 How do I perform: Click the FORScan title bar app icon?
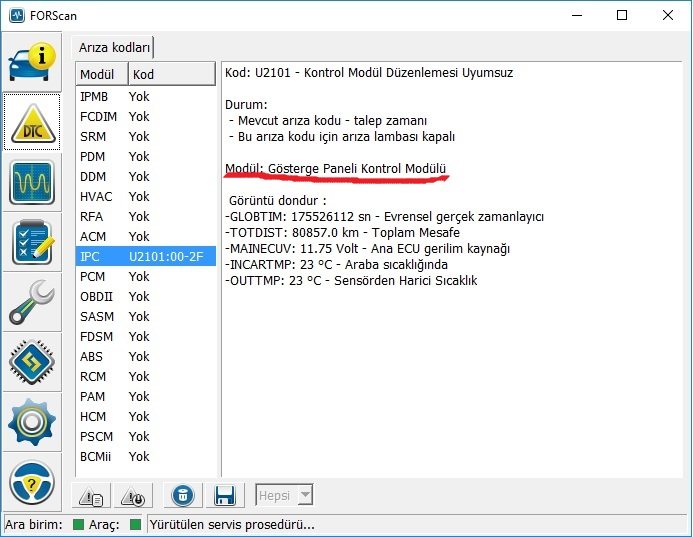pyautogui.click(x=17, y=15)
